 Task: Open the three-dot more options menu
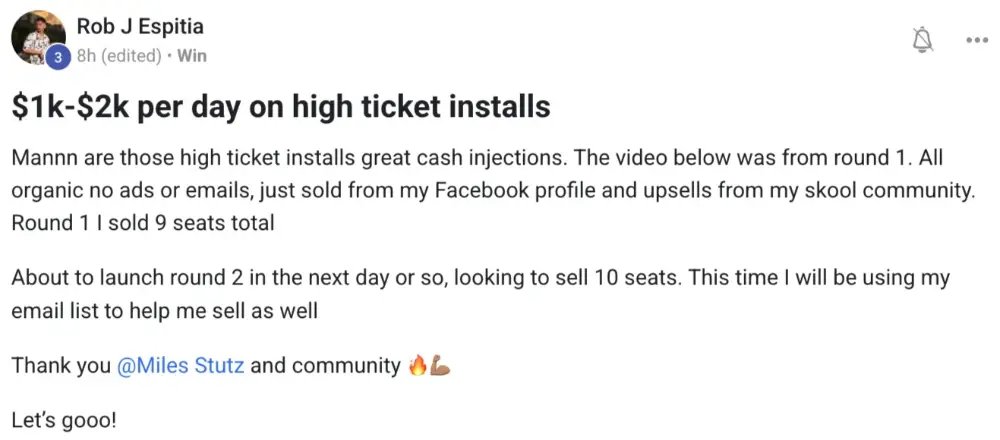(976, 40)
